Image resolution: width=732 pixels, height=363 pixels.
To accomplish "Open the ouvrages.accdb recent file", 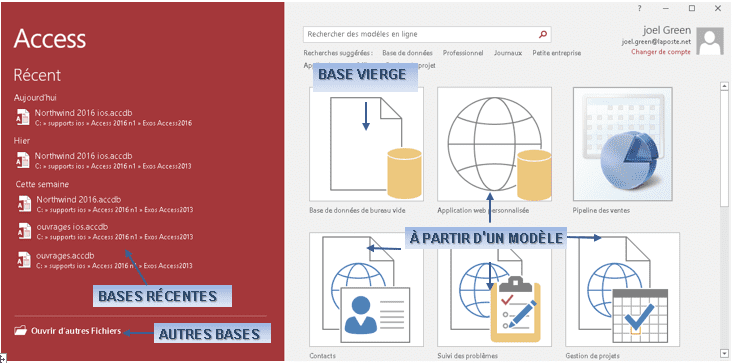I will point(105,260).
